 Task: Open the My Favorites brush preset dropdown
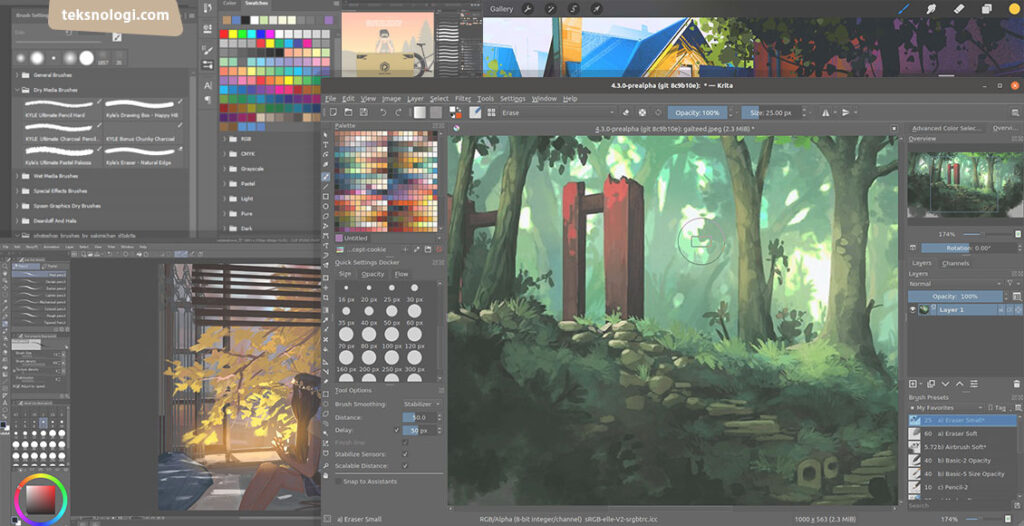(945, 408)
